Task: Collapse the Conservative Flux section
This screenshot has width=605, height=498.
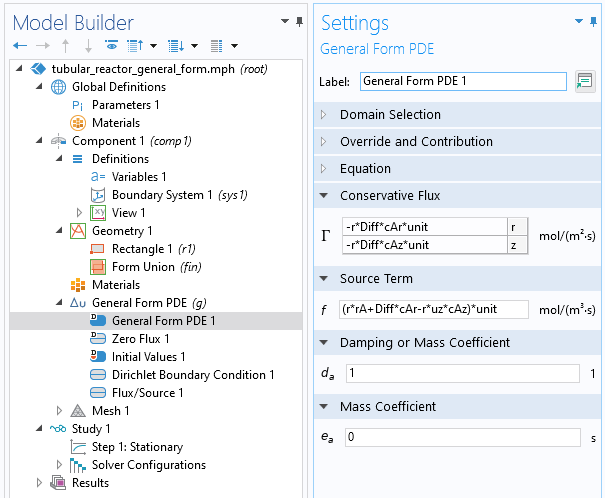Action: point(324,196)
